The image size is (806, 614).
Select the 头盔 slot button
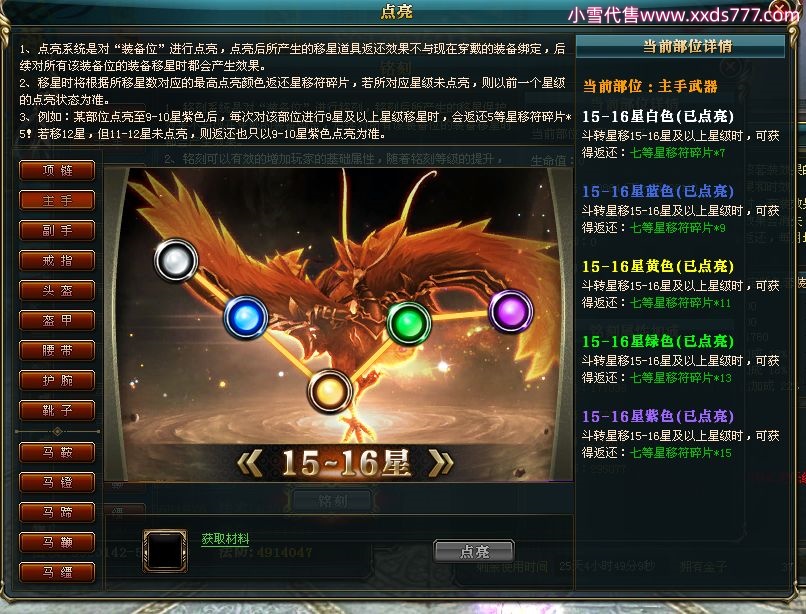click(57, 291)
